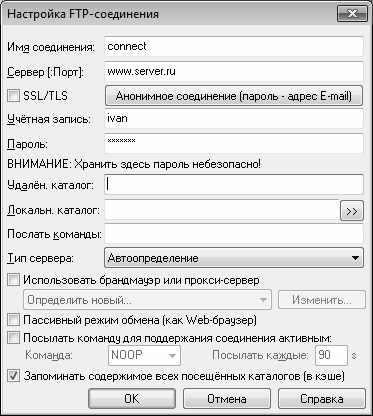Click the Изменить... button

point(322,300)
